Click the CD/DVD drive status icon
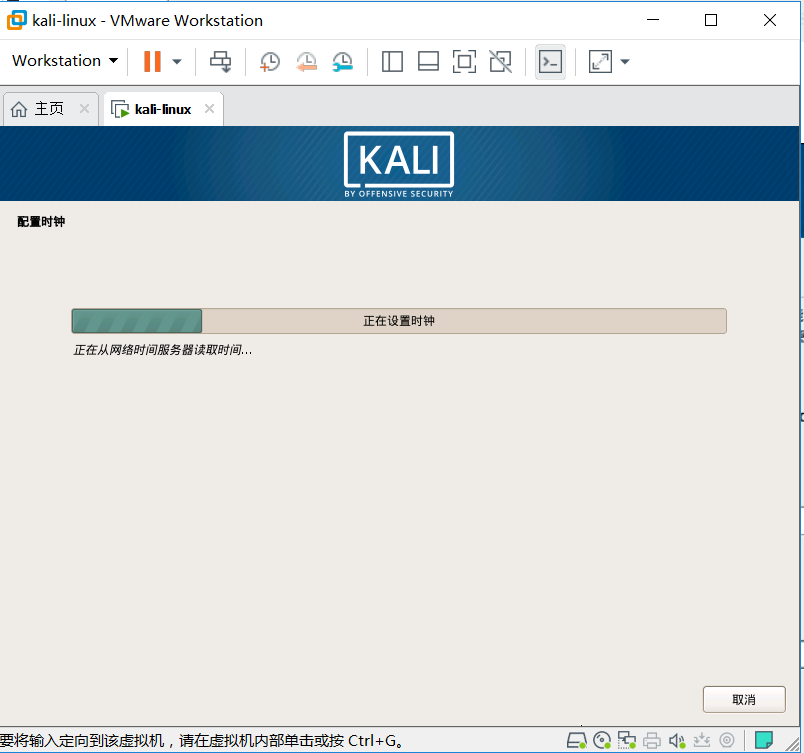The image size is (804, 753). coord(602,741)
